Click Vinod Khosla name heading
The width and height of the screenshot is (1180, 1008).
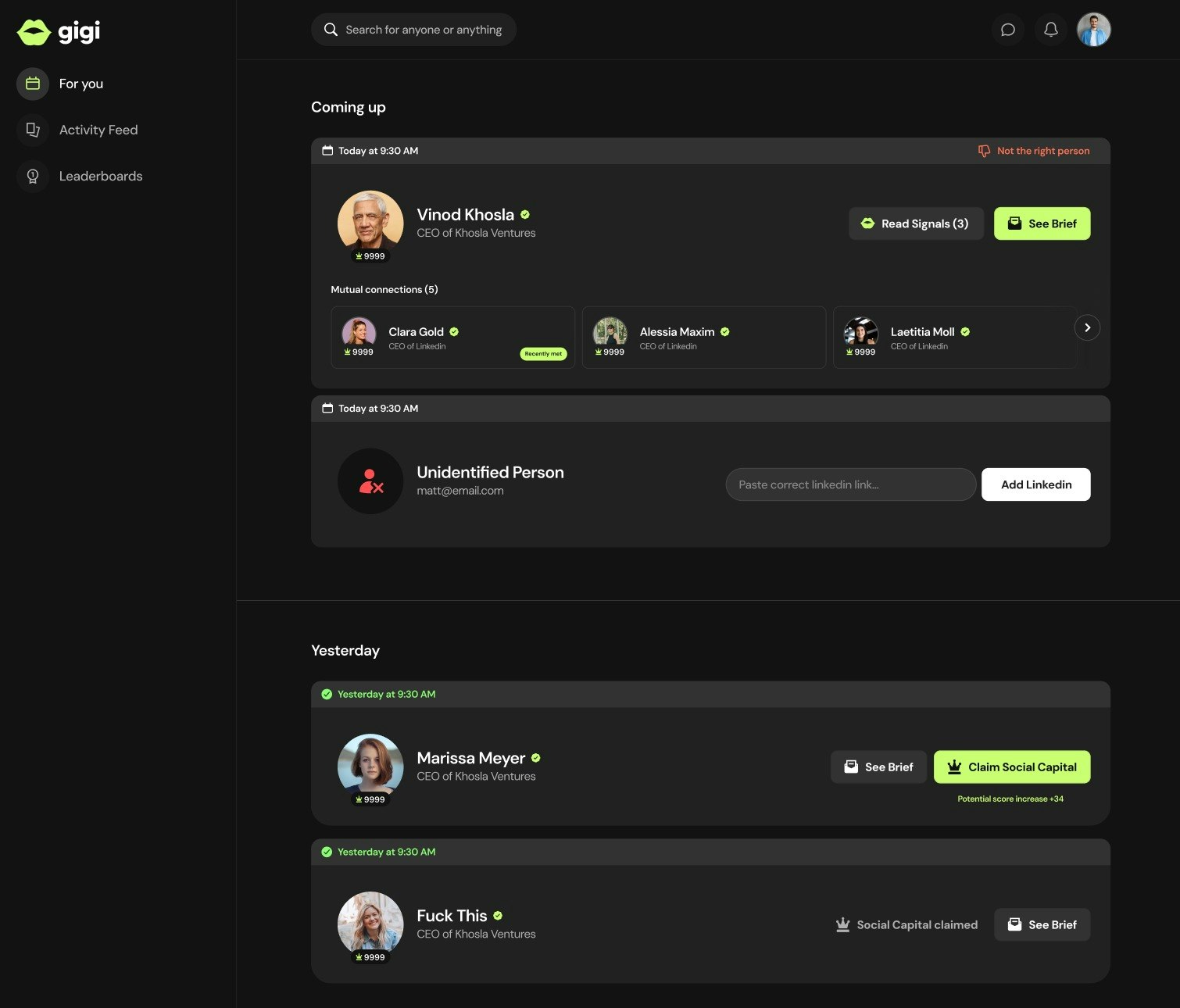pyautogui.click(x=465, y=214)
